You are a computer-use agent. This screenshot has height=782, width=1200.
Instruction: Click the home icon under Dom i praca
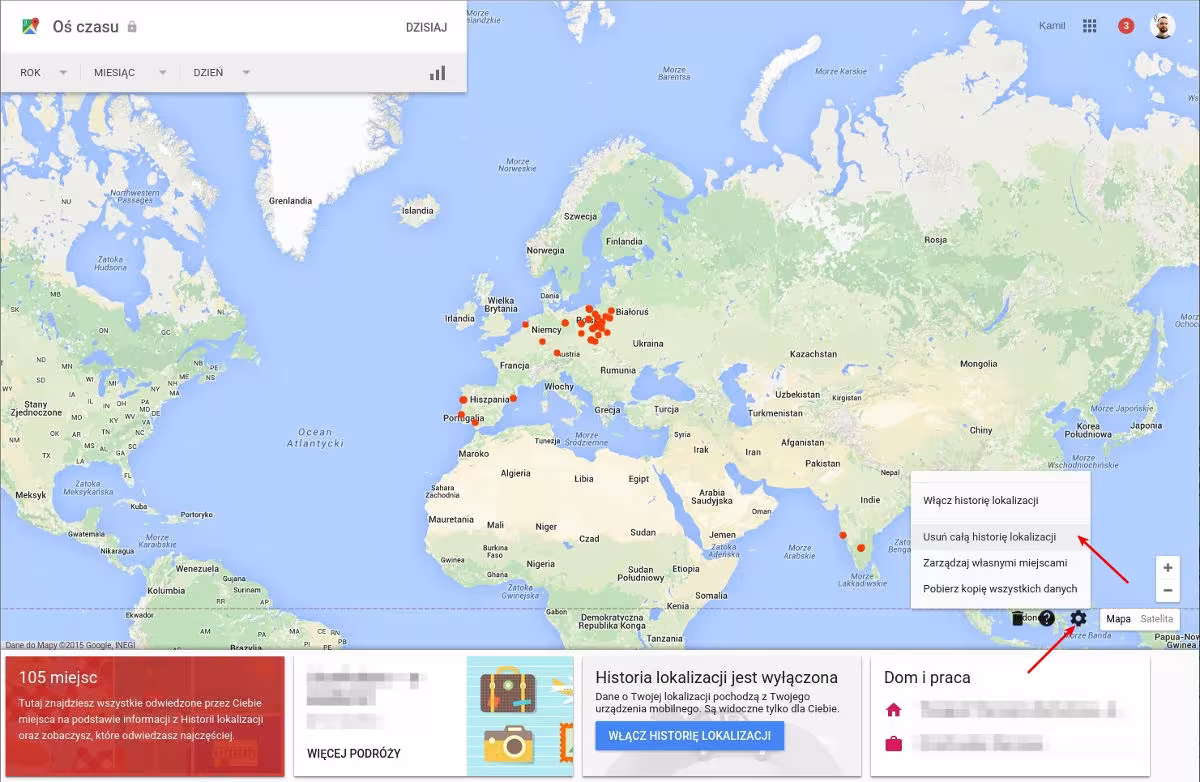(x=894, y=710)
